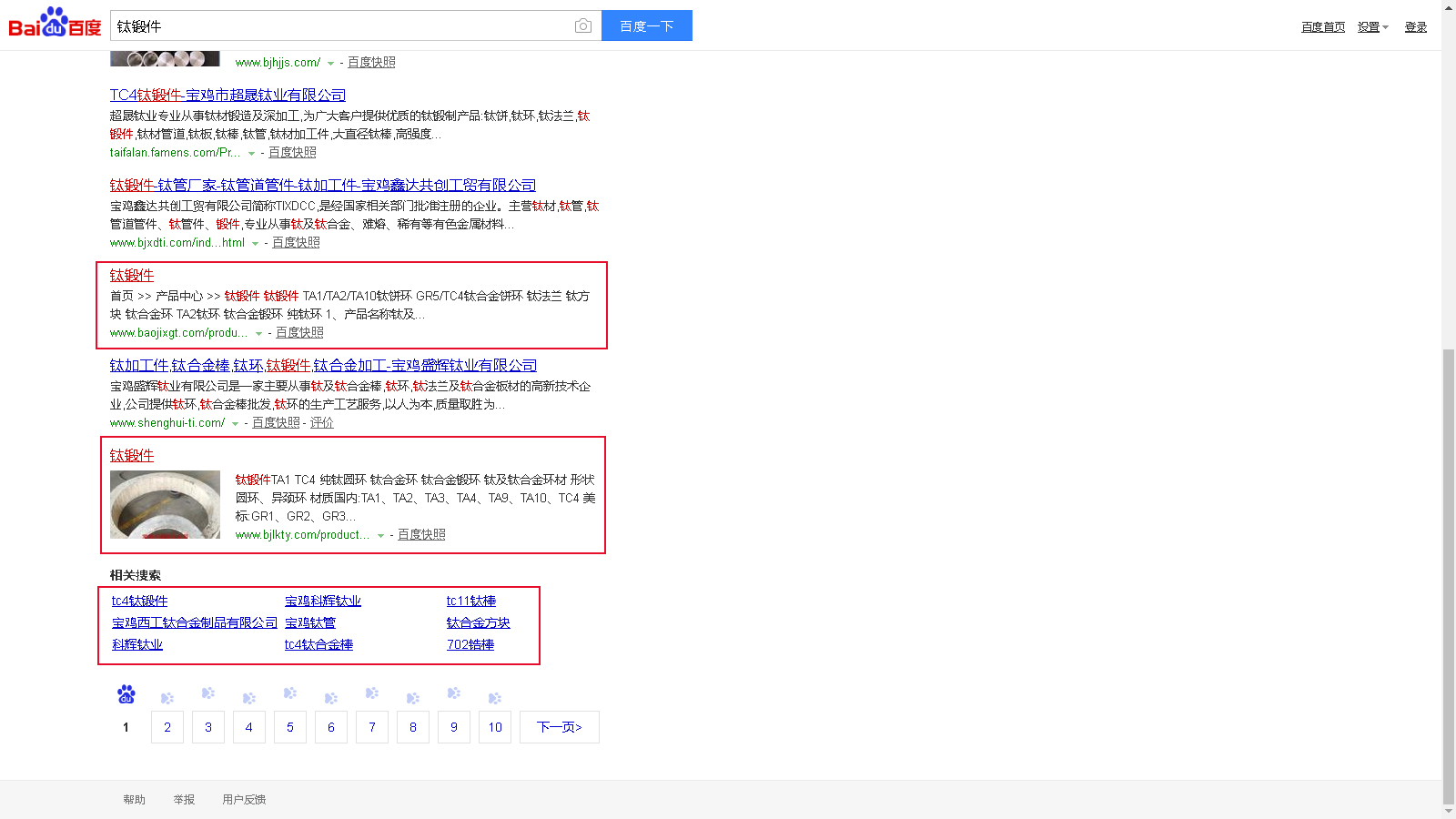Go to results page 9

coord(454,727)
